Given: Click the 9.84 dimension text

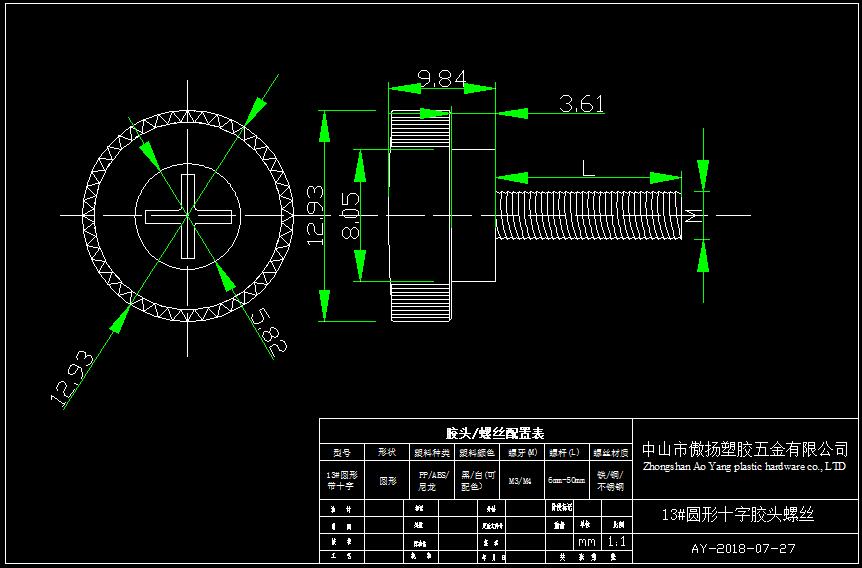Looking at the screenshot, I should click(441, 79).
